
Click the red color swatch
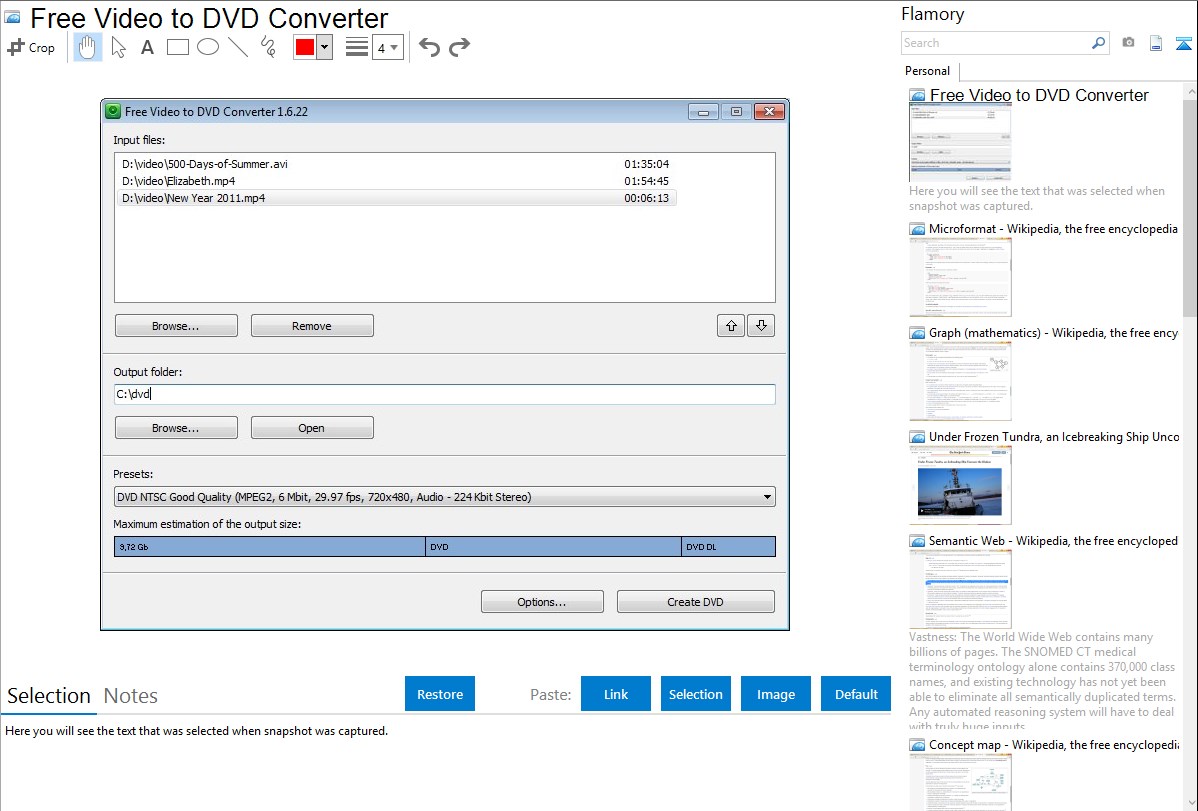pyautogui.click(x=304, y=47)
